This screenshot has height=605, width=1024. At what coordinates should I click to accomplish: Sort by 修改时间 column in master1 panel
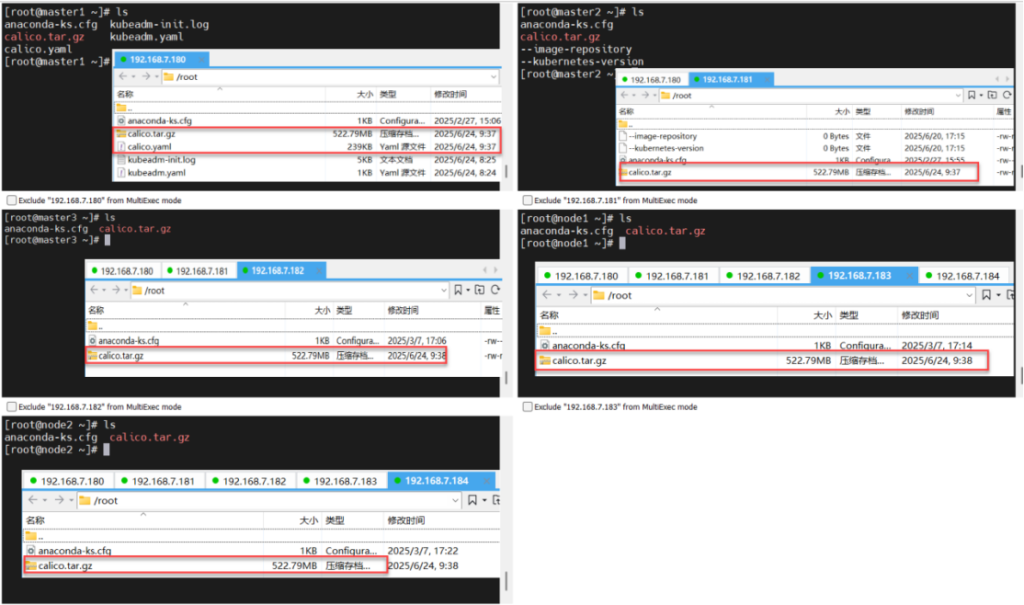coord(450,94)
